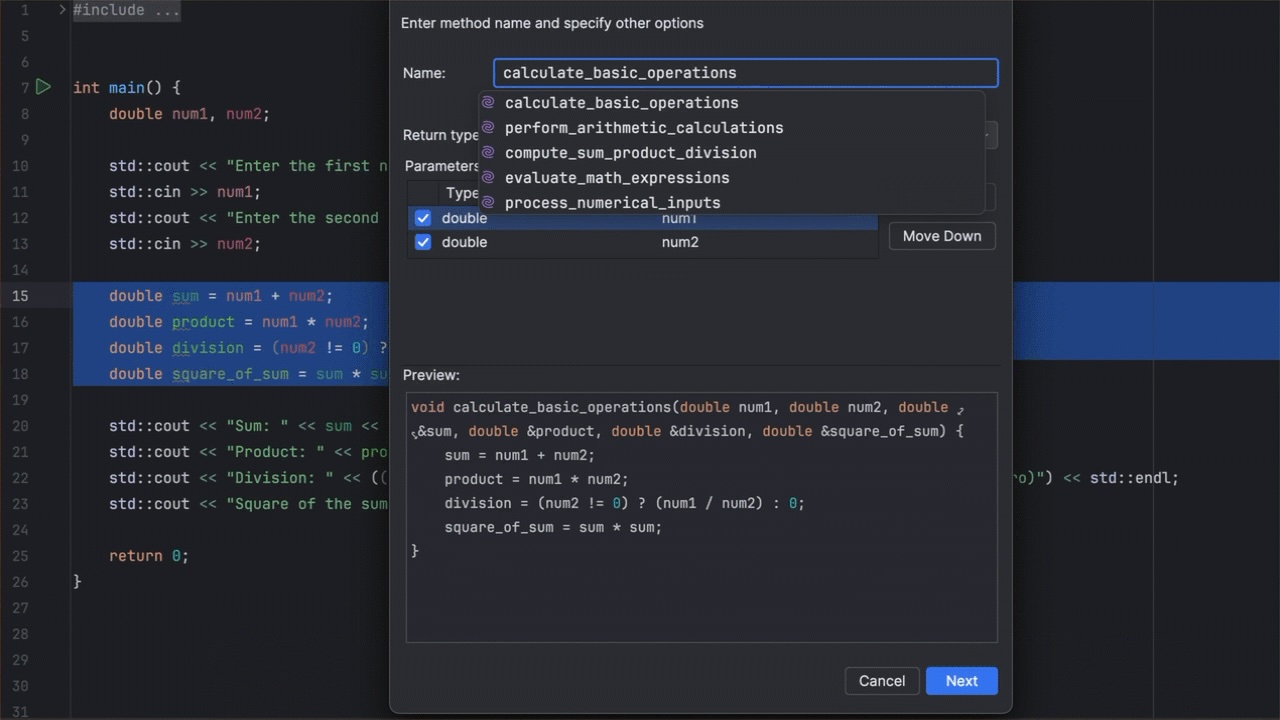The height and width of the screenshot is (720, 1280).
Task: Click the AI icon beside evaluate_math_expressions
Action: (x=488, y=178)
